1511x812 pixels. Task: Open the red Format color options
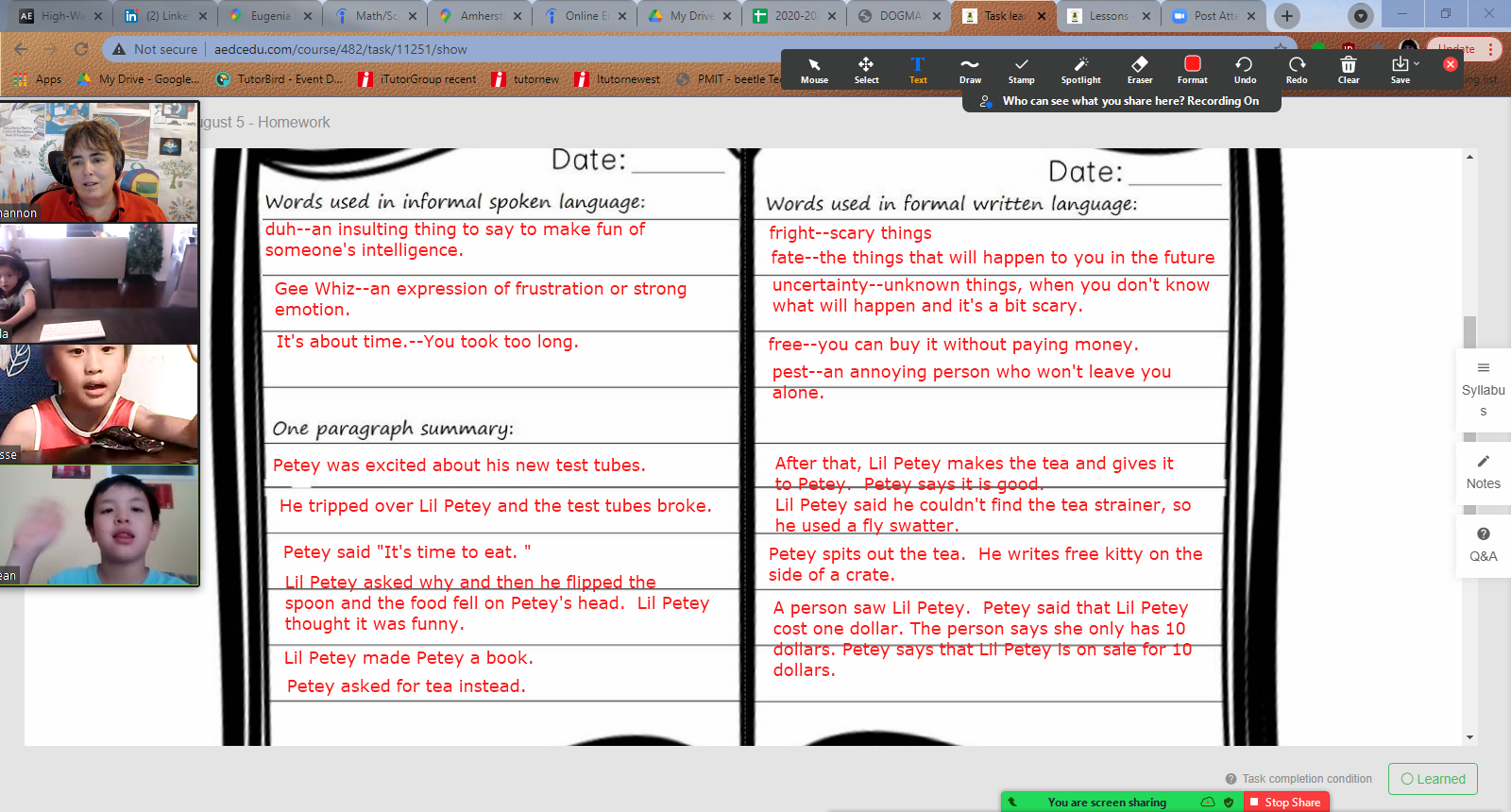click(1192, 70)
